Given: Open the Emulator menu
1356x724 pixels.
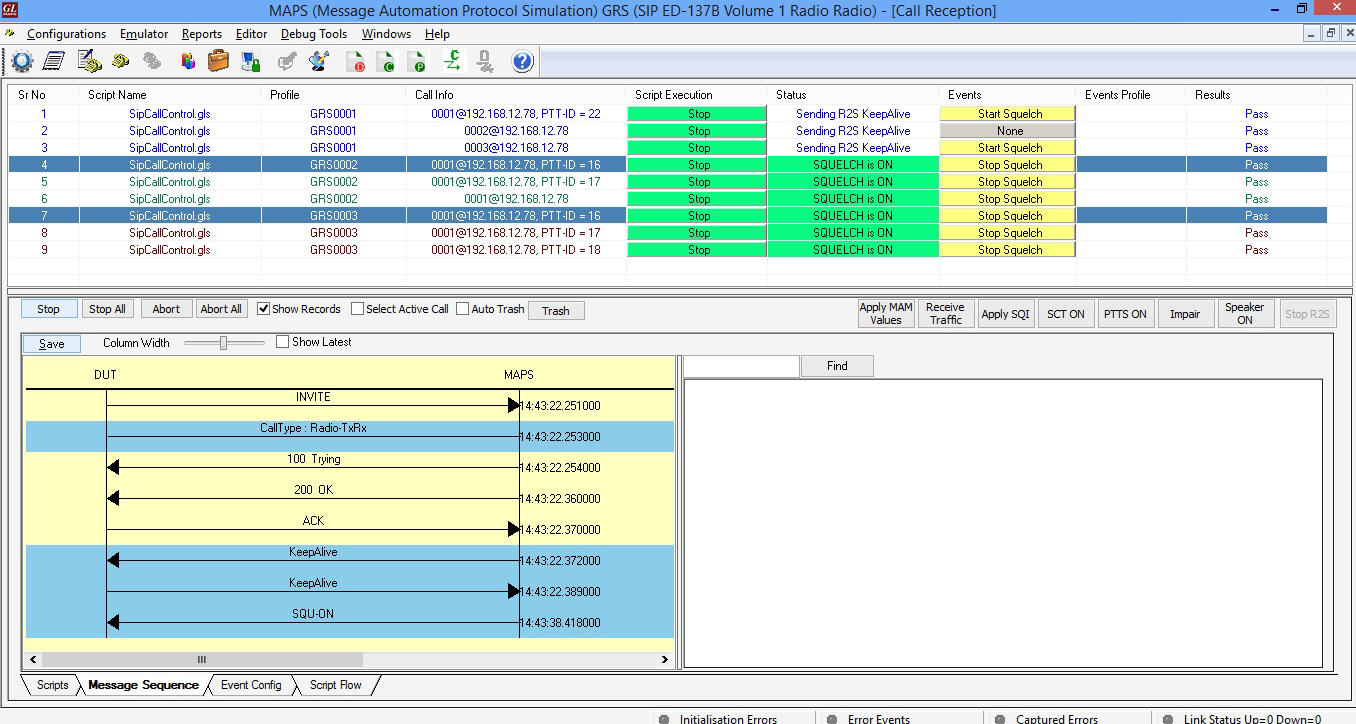Looking at the screenshot, I should coord(144,34).
